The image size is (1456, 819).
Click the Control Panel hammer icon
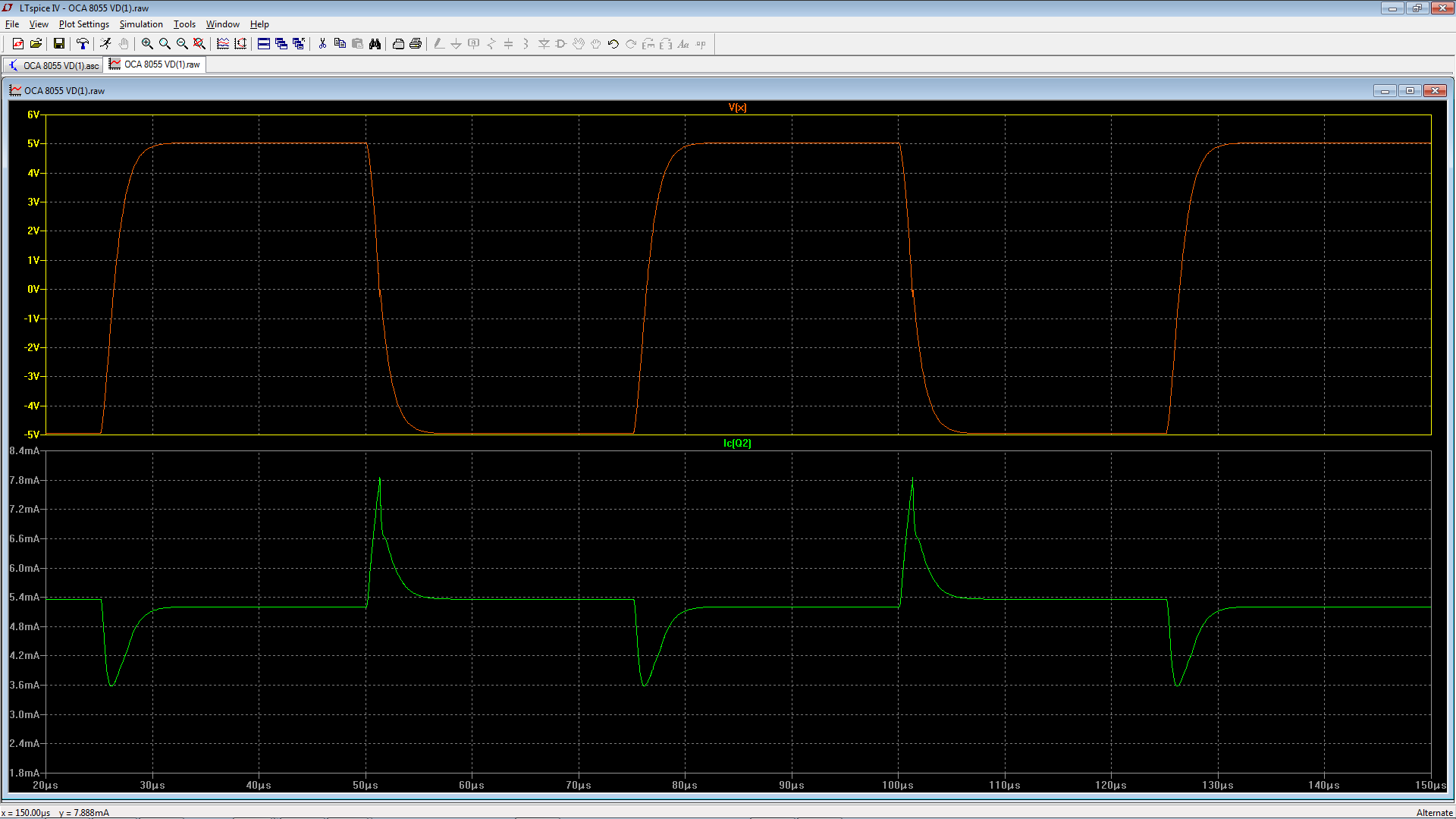pyautogui.click(x=83, y=44)
